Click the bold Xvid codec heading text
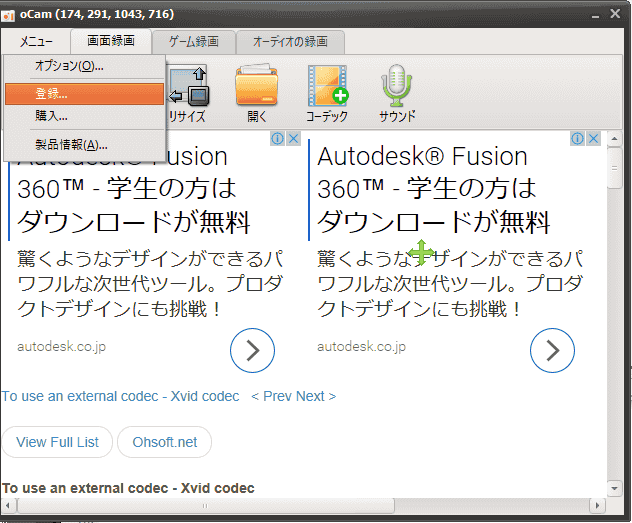This screenshot has height=523, width=632. coord(128,488)
